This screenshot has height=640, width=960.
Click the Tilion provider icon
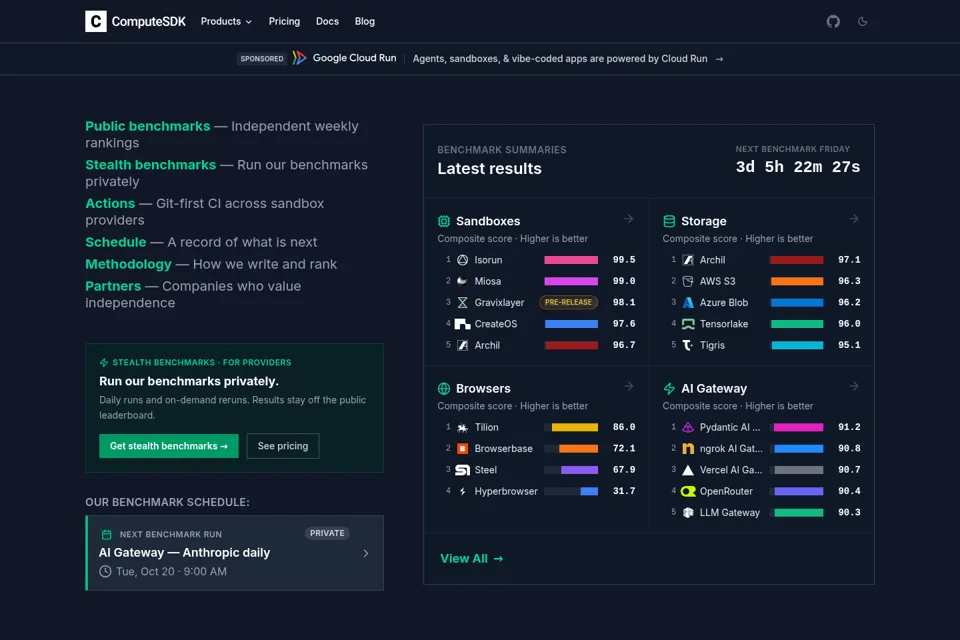coord(463,427)
